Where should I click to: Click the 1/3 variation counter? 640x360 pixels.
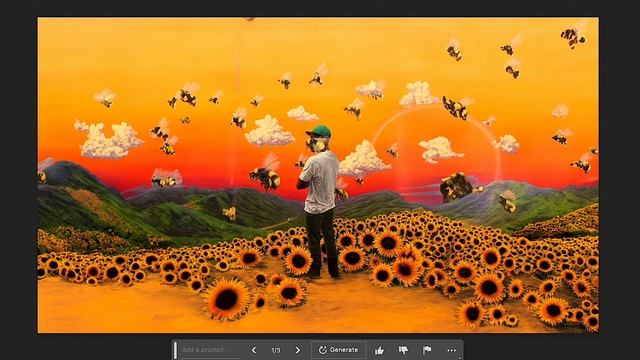pyautogui.click(x=276, y=350)
